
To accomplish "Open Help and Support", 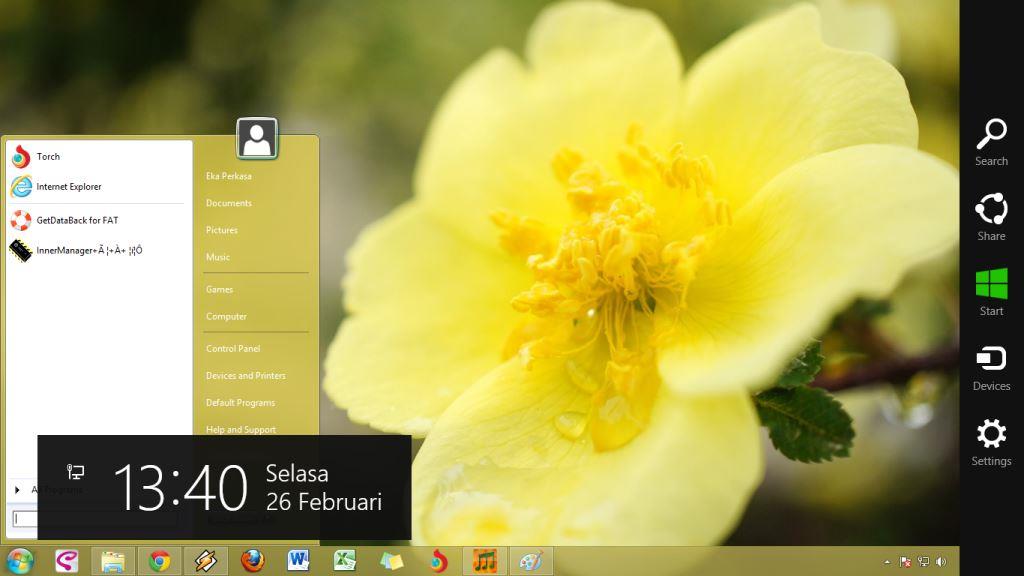I will tap(240, 429).
